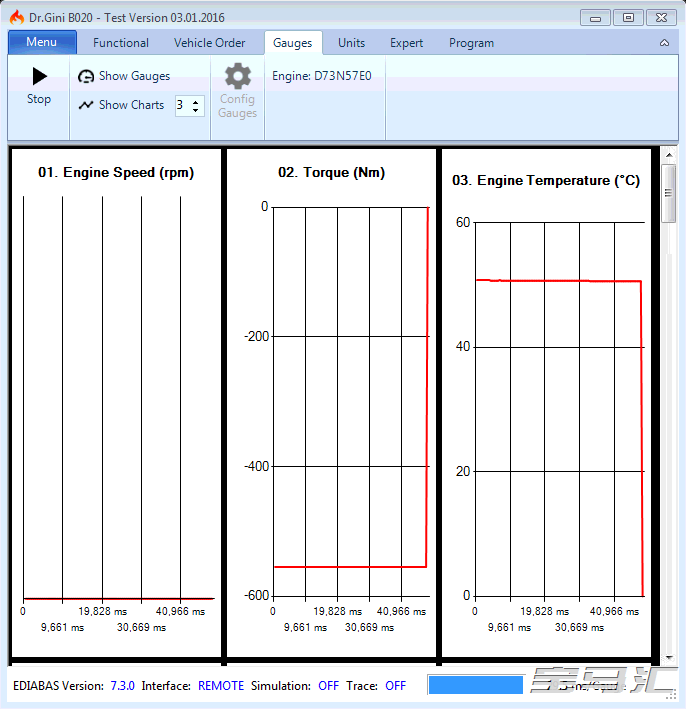Click the 20 label on Temperature axis
686x709 pixels.
[463, 472]
